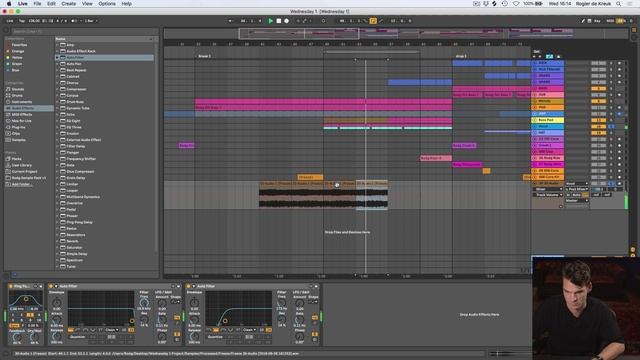Click the Add Folder link in Places

(x=22, y=184)
